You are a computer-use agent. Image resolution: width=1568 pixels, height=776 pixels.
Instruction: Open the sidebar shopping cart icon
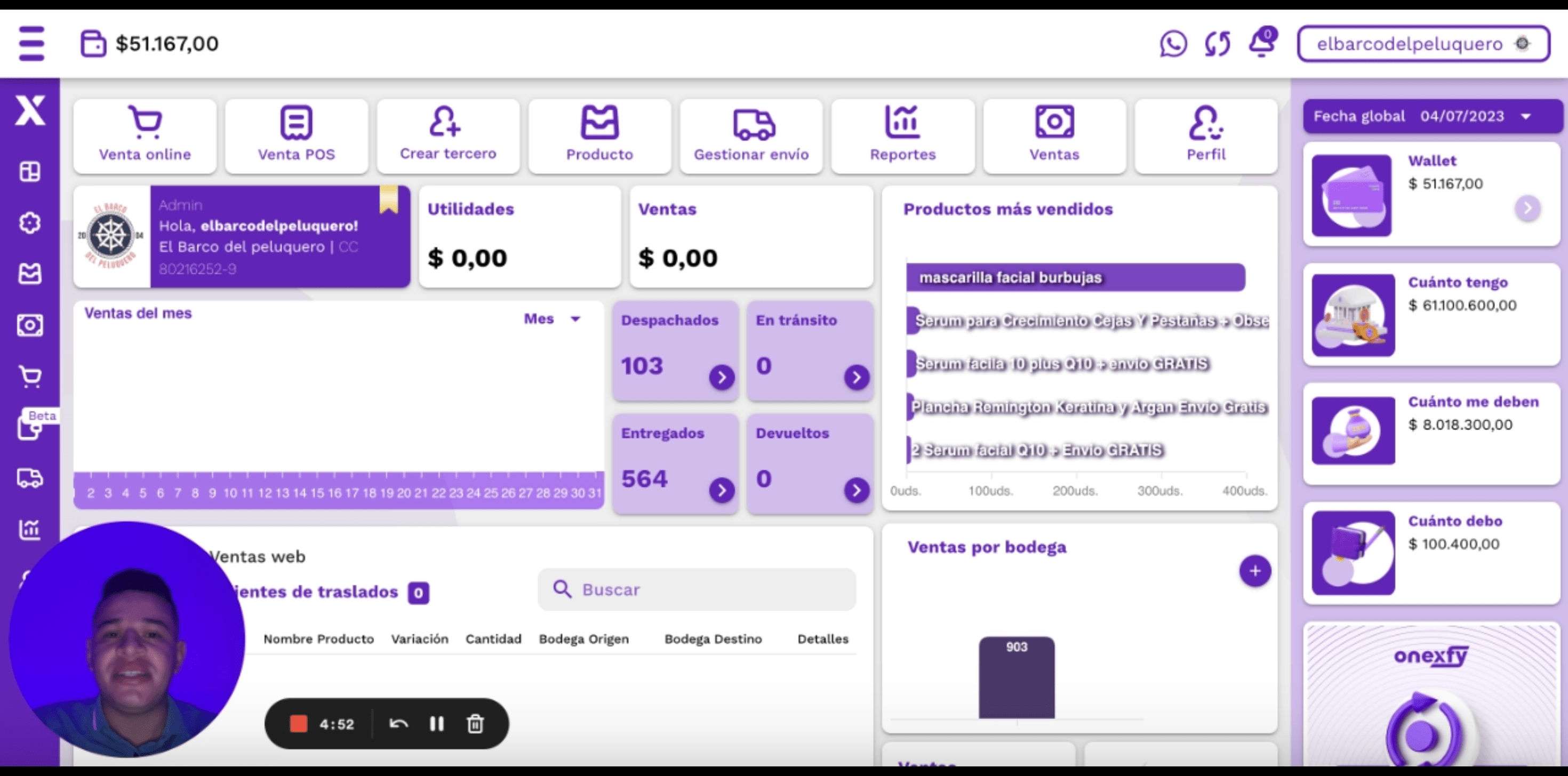pyautogui.click(x=30, y=376)
